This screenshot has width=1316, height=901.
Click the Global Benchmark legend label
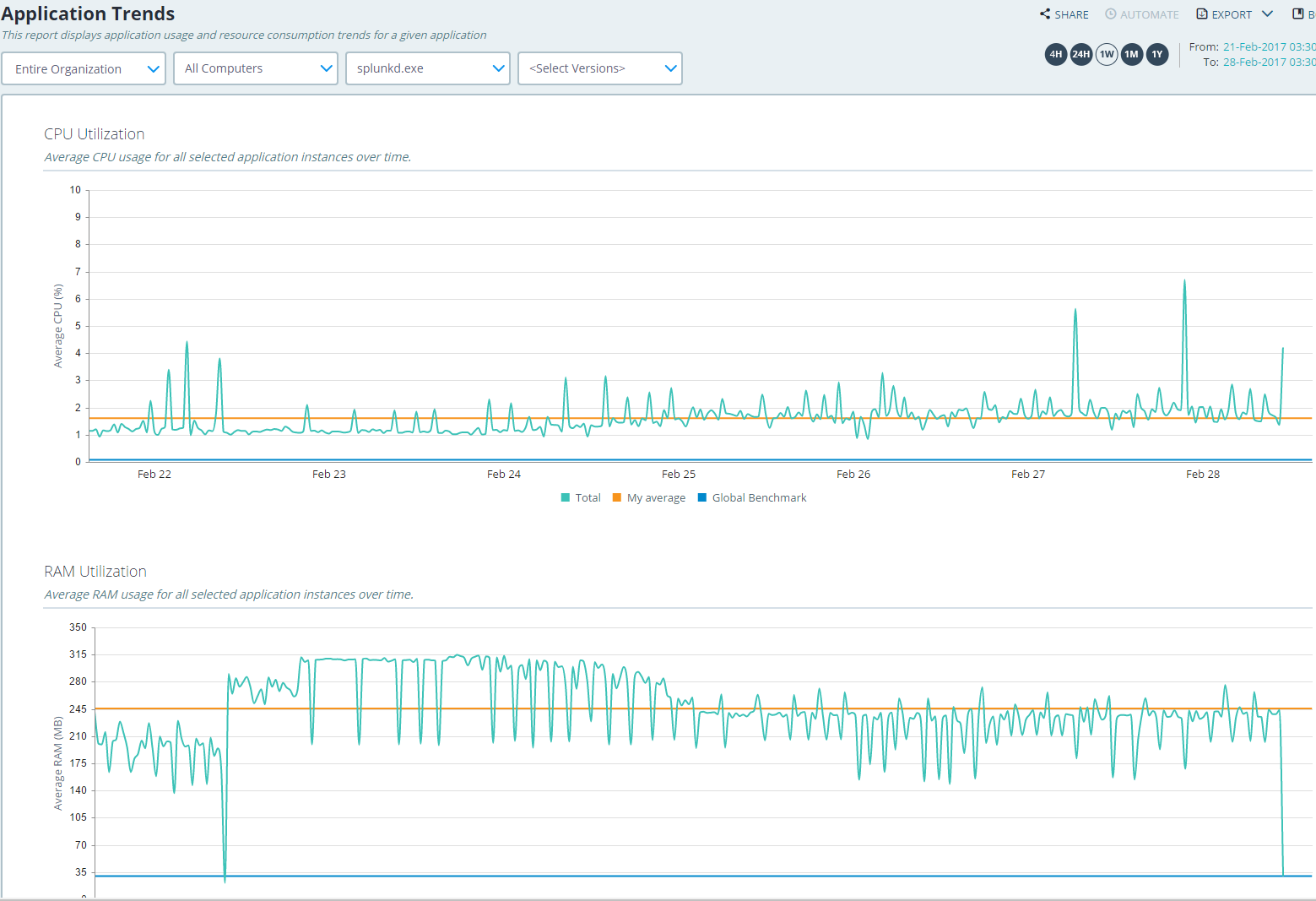click(x=760, y=497)
